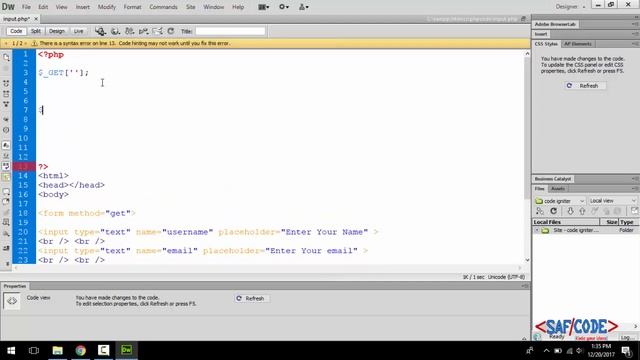Click the Expand All coding toolbar icon
Image resolution: width=640 pixels, height=360 pixels.
point(6,104)
